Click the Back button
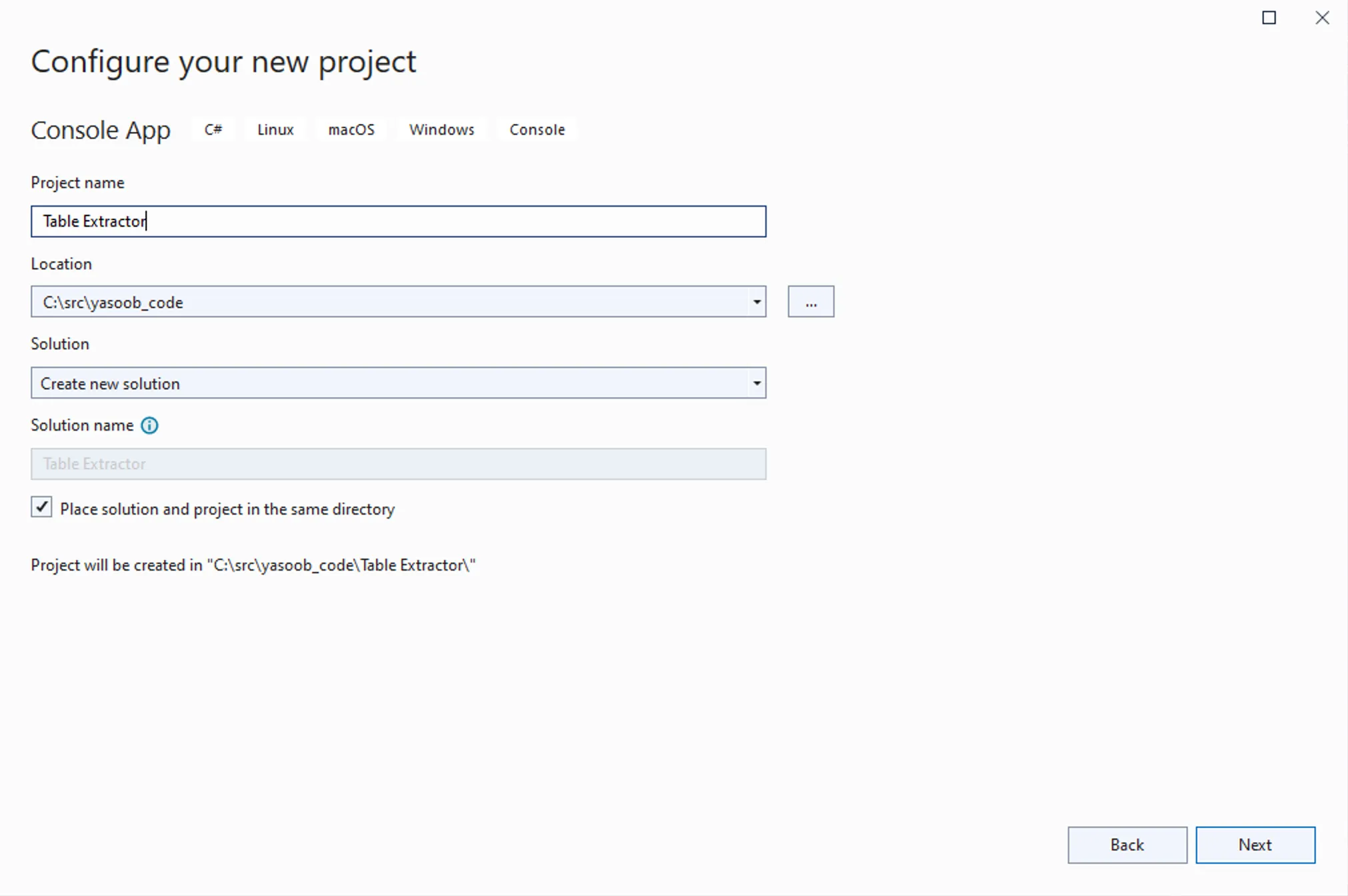The image size is (1348, 896). (x=1127, y=844)
